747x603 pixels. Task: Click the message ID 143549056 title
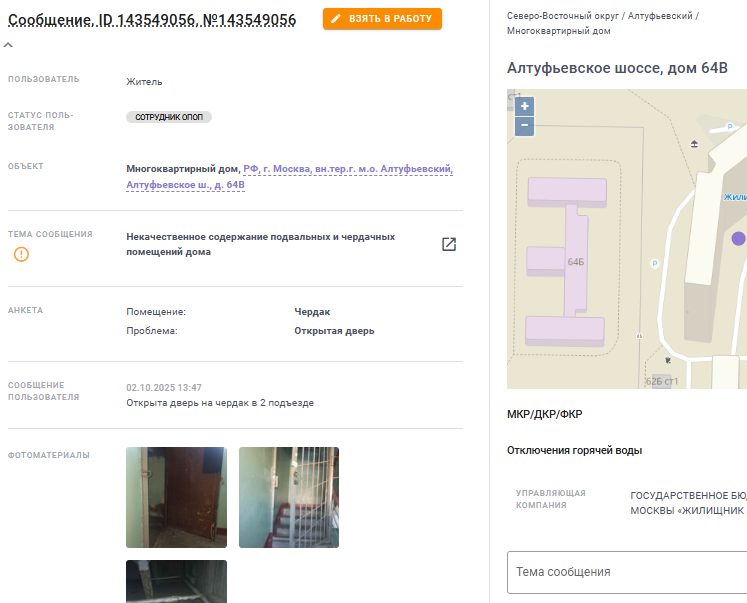click(x=152, y=20)
